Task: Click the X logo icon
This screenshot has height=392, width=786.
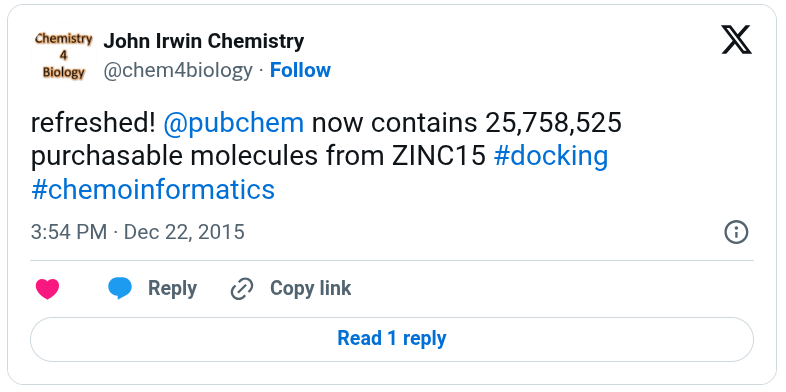Action: [x=736, y=40]
